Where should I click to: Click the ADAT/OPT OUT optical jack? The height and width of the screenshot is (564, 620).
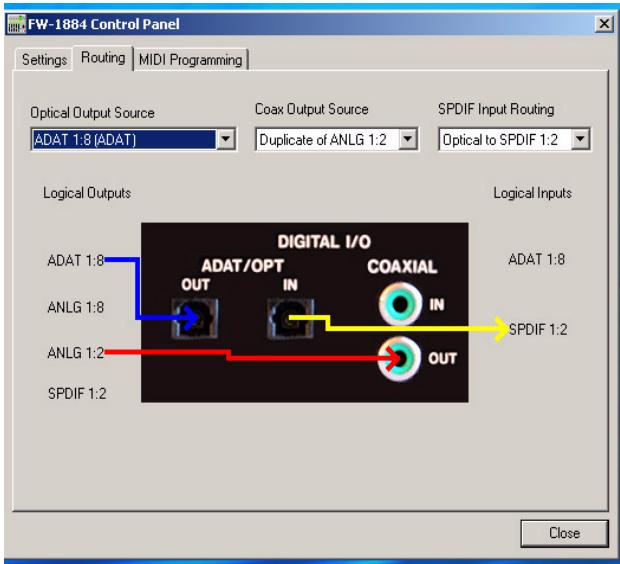(x=195, y=318)
